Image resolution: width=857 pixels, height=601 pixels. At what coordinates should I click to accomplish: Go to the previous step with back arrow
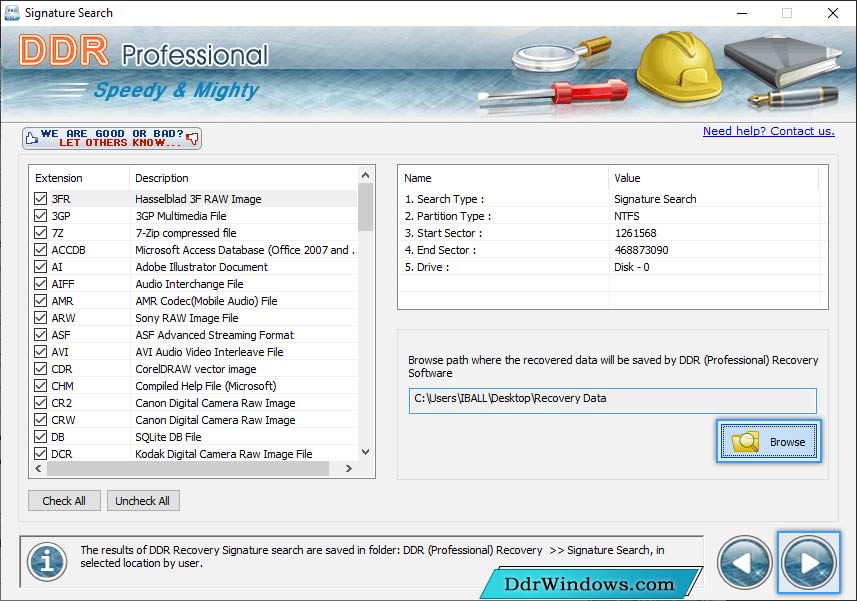click(x=744, y=562)
